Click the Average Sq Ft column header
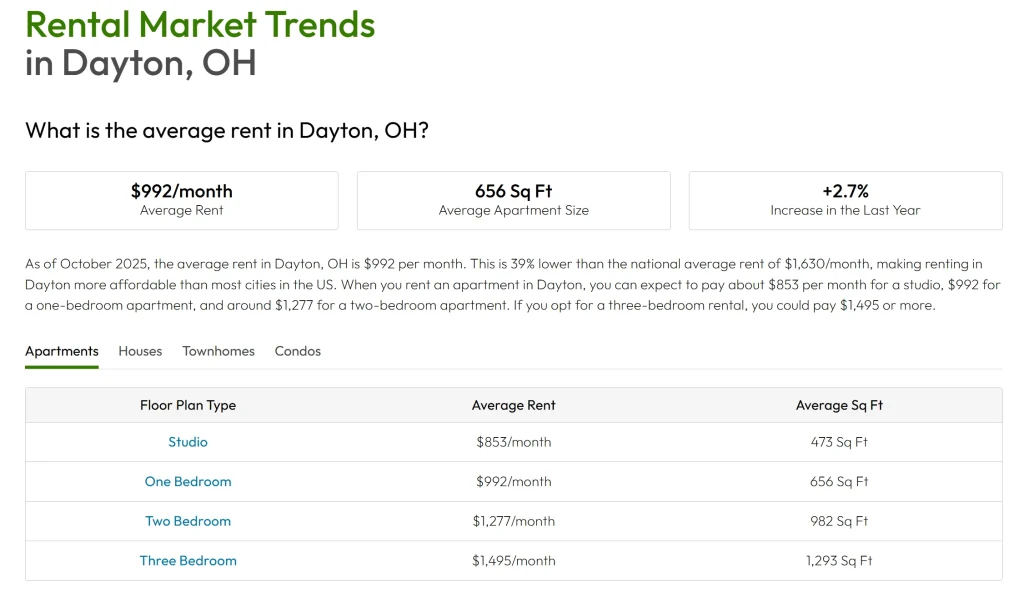 (839, 405)
